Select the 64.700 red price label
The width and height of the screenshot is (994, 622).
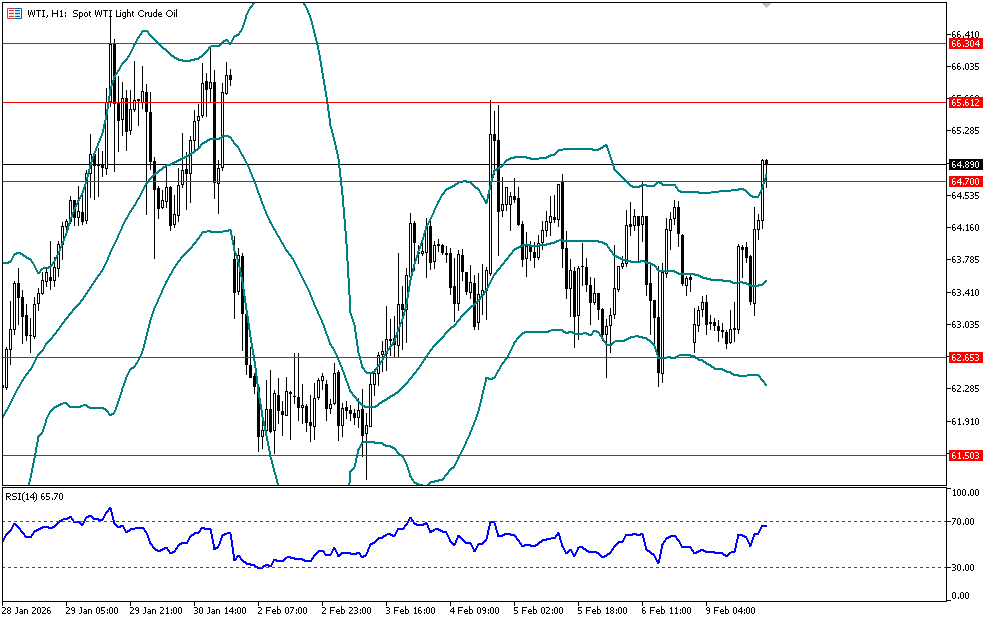coord(964,181)
